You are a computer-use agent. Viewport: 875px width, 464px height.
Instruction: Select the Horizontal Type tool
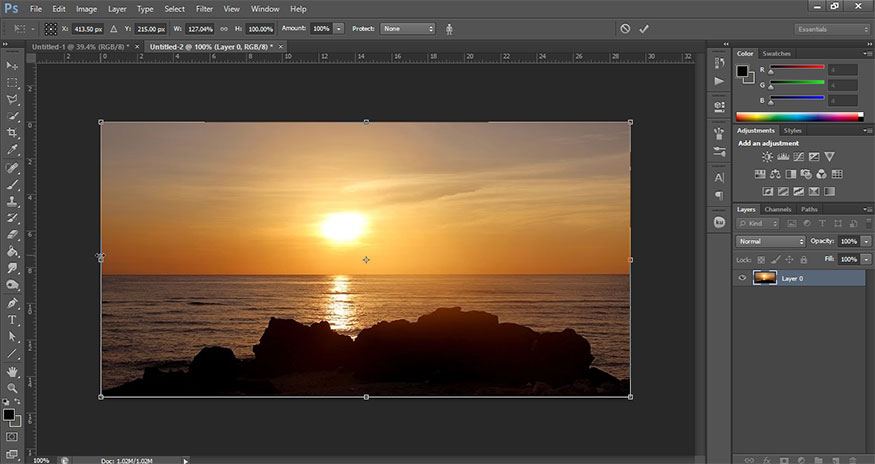pos(13,320)
